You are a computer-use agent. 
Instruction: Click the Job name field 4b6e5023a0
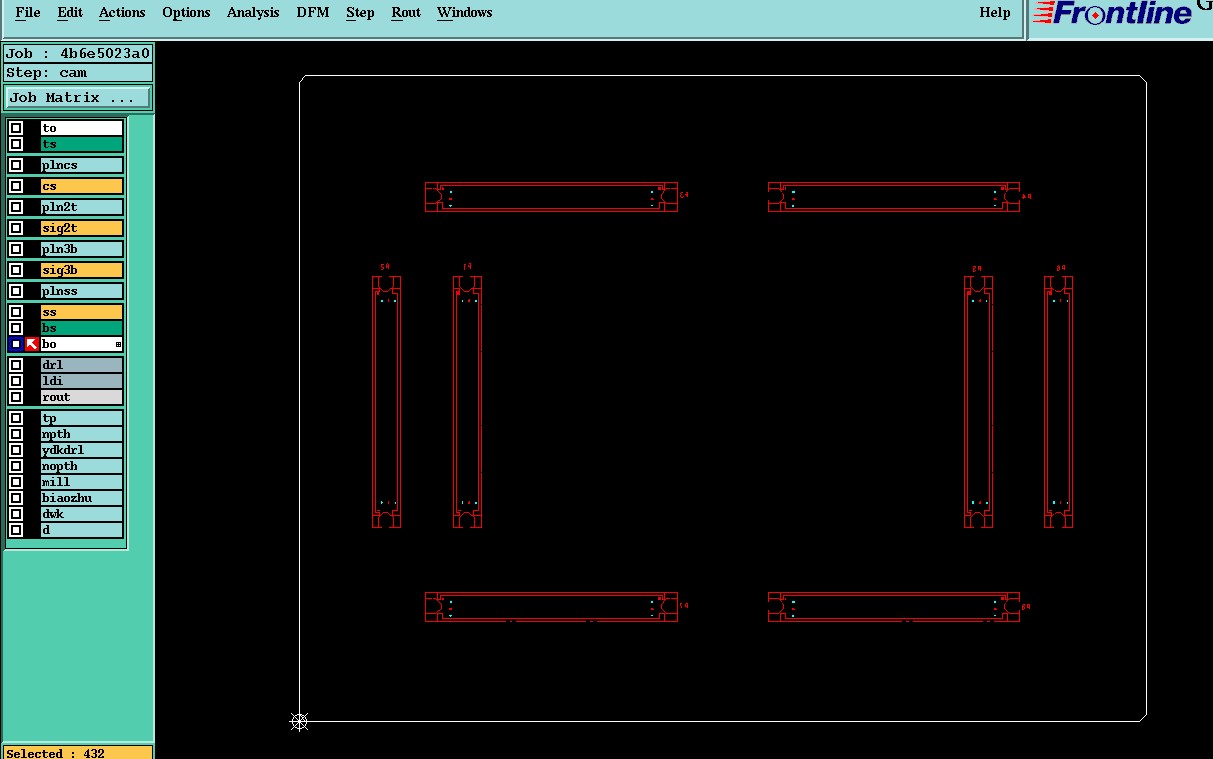coord(78,54)
